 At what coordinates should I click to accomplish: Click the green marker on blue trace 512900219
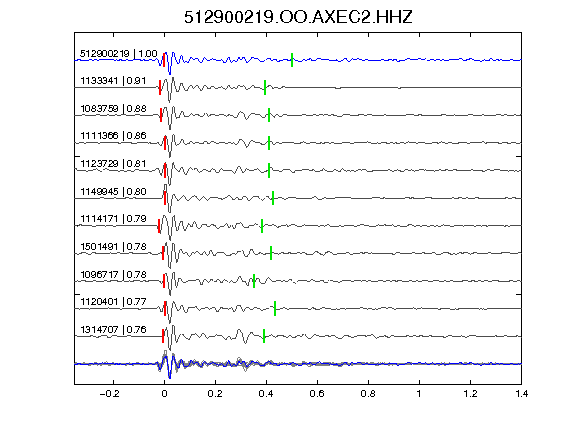click(x=292, y=60)
